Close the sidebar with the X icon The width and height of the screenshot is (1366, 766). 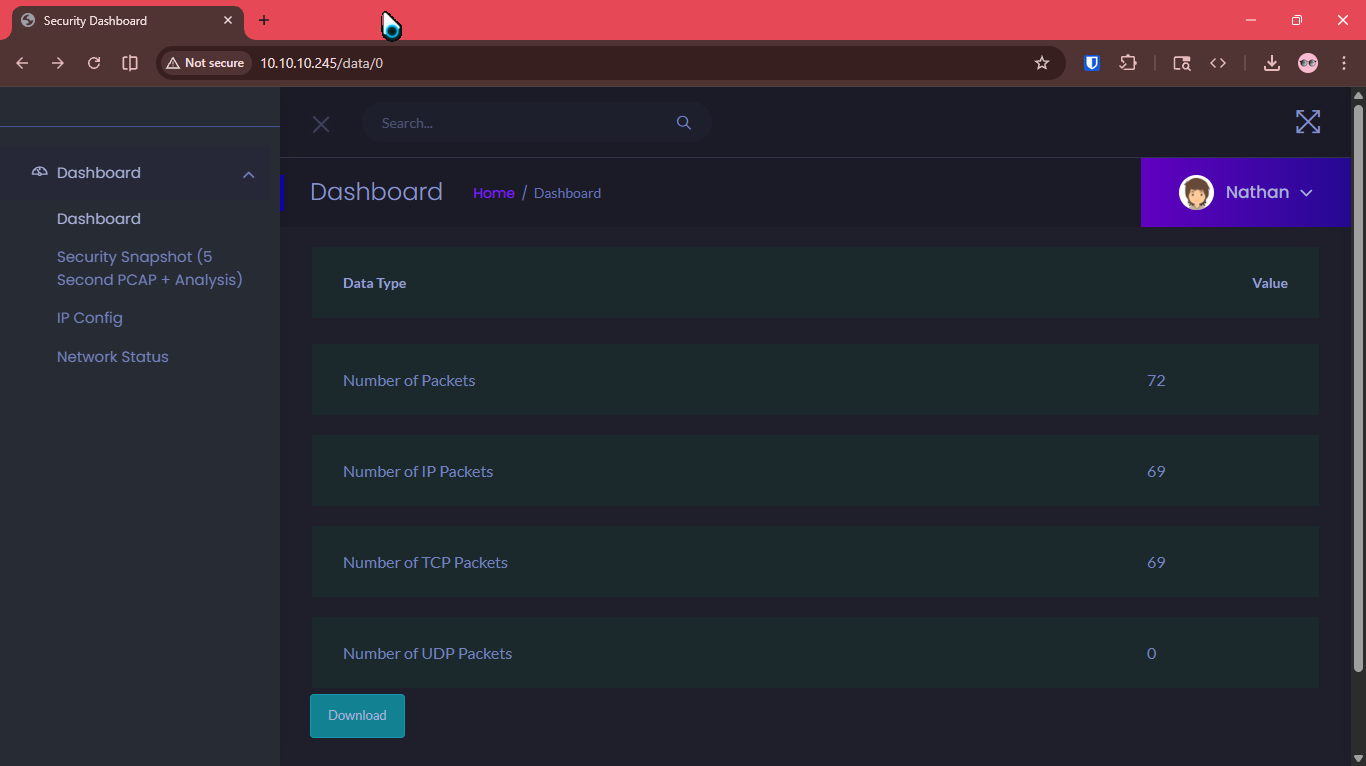click(321, 124)
